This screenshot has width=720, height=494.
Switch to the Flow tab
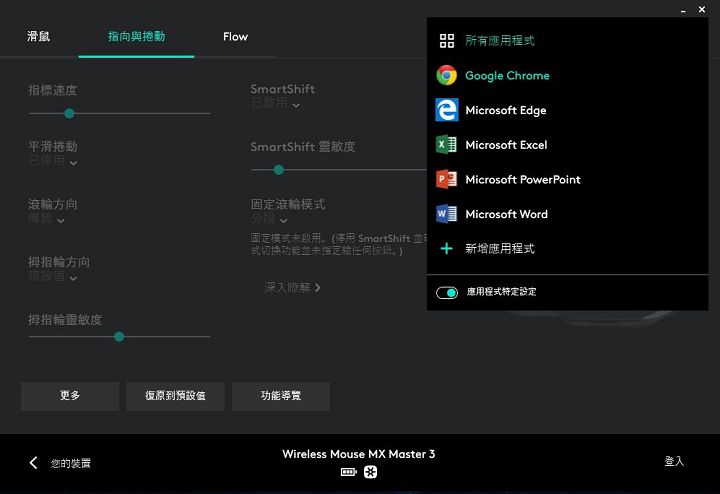[x=236, y=37]
